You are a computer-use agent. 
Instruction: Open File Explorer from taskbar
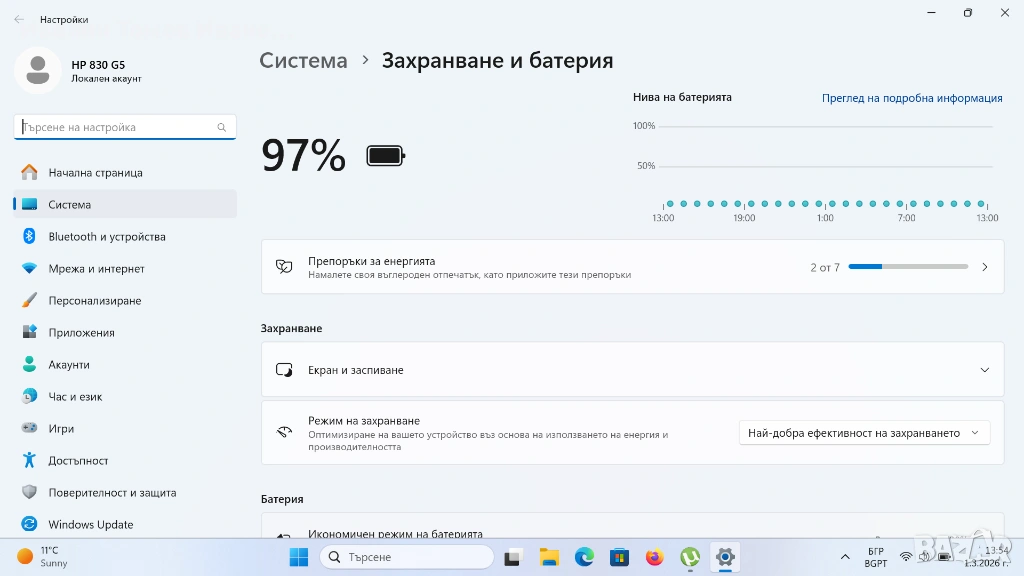point(548,557)
